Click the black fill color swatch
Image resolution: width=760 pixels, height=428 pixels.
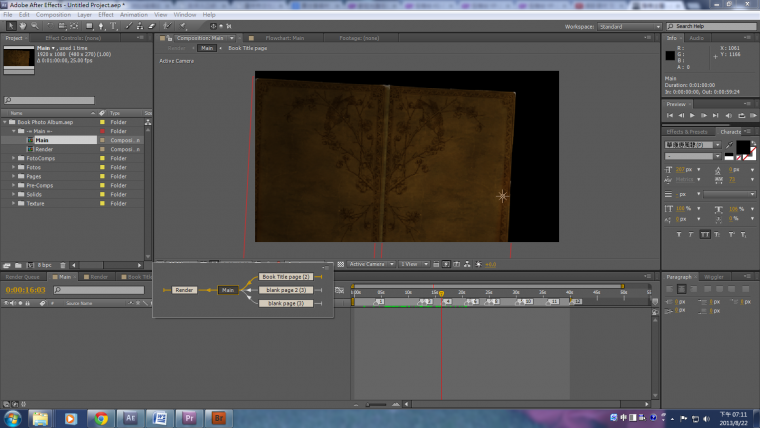pos(742,147)
